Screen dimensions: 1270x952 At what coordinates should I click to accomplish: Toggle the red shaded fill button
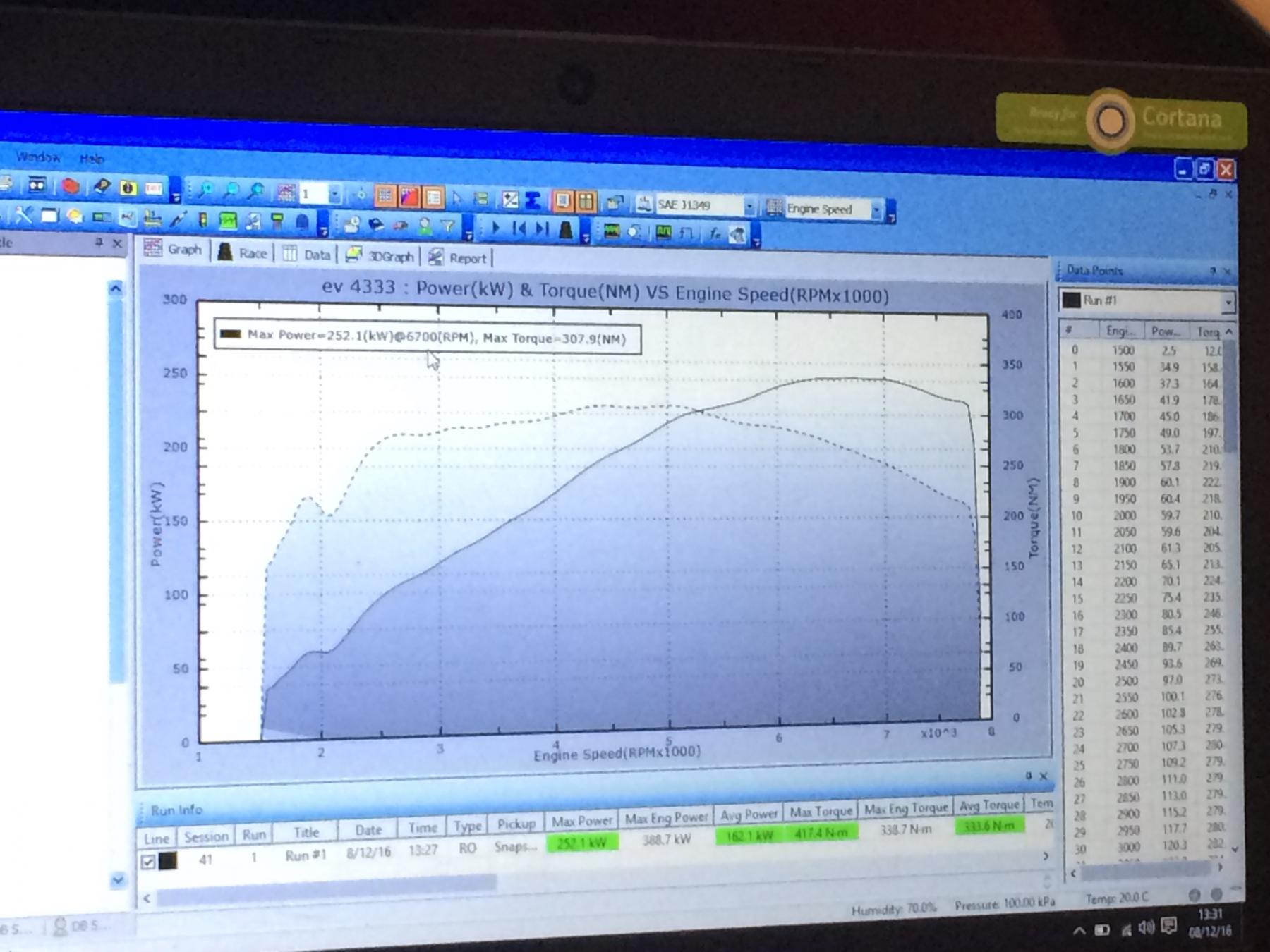click(409, 196)
